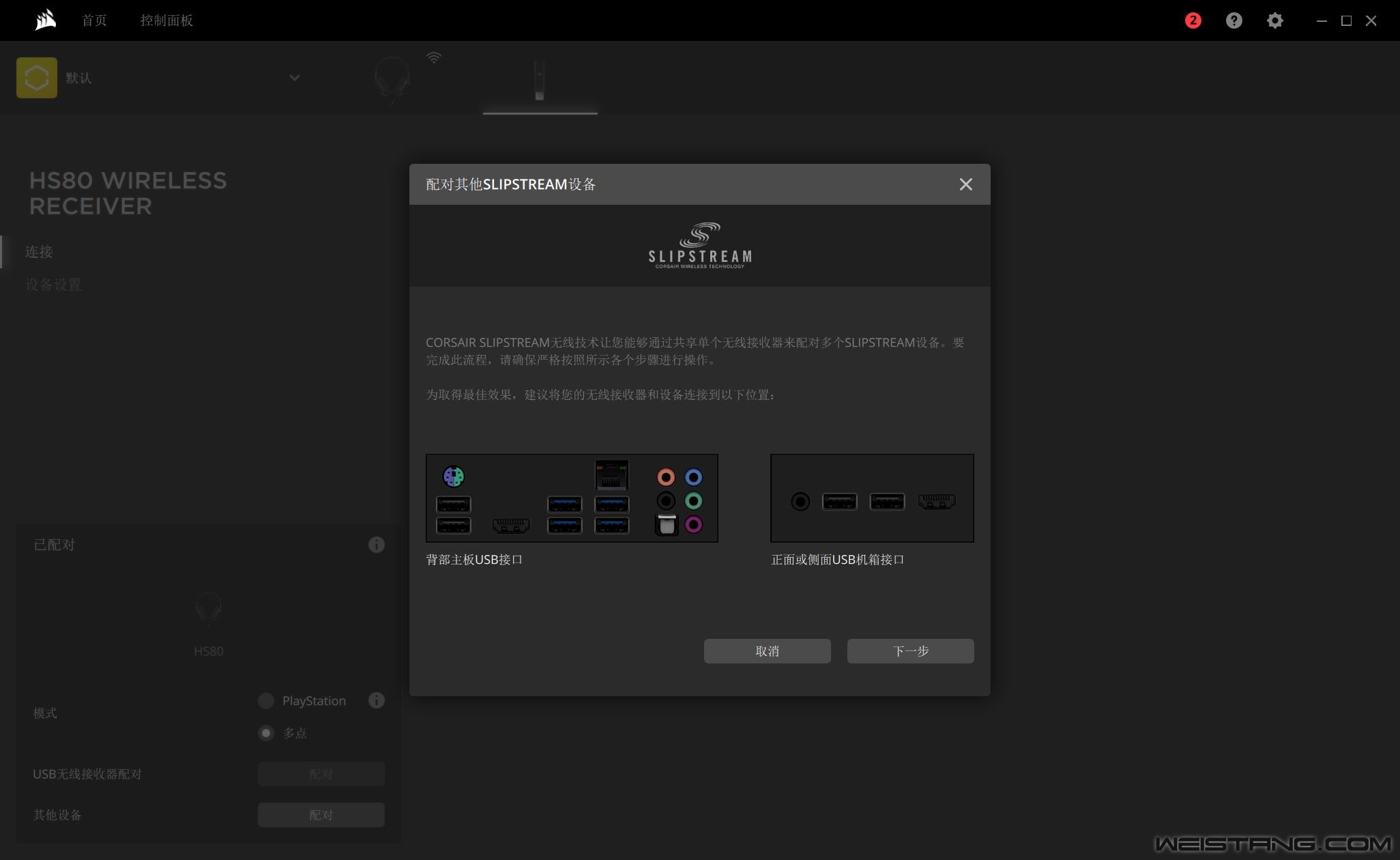The width and height of the screenshot is (1400, 860).
Task: Select the 多点 mode radio button
Action: pos(266,733)
